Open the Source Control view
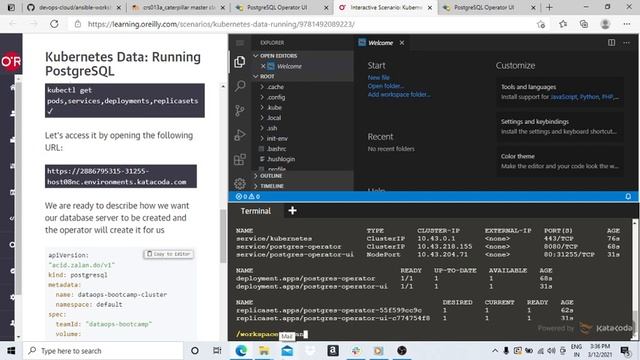The height and width of the screenshot is (360, 640). [240, 111]
